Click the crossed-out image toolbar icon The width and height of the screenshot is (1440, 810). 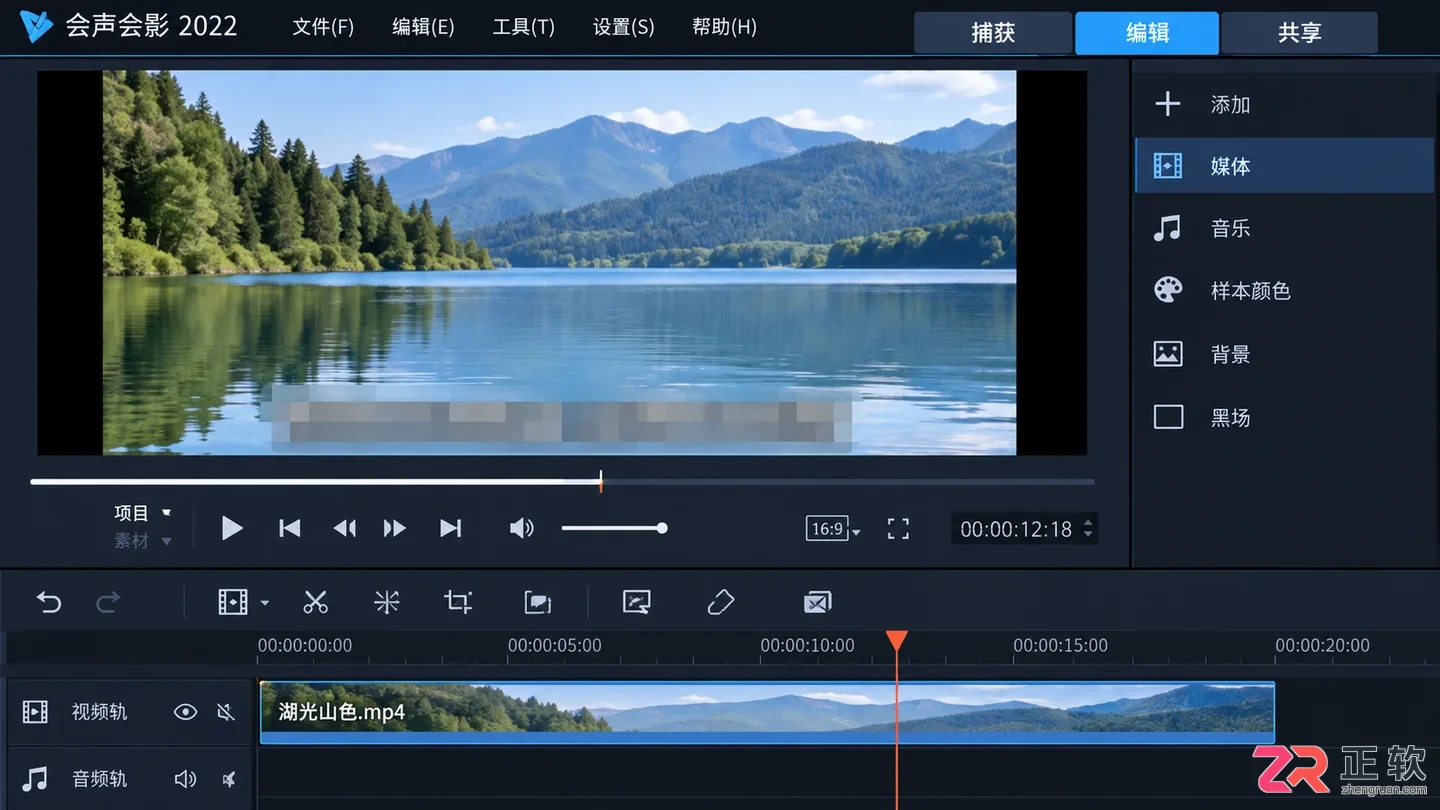point(817,602)
